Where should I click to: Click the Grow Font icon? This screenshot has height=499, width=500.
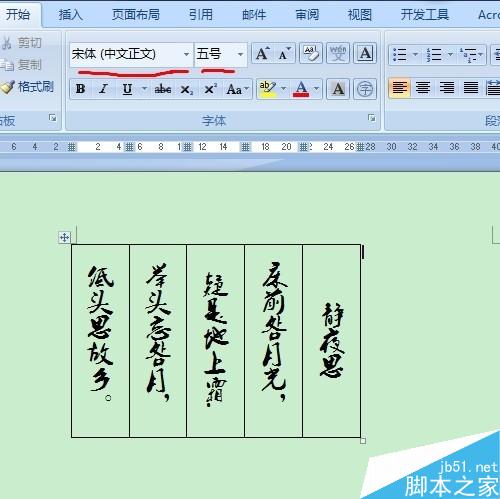pos(262,53)
